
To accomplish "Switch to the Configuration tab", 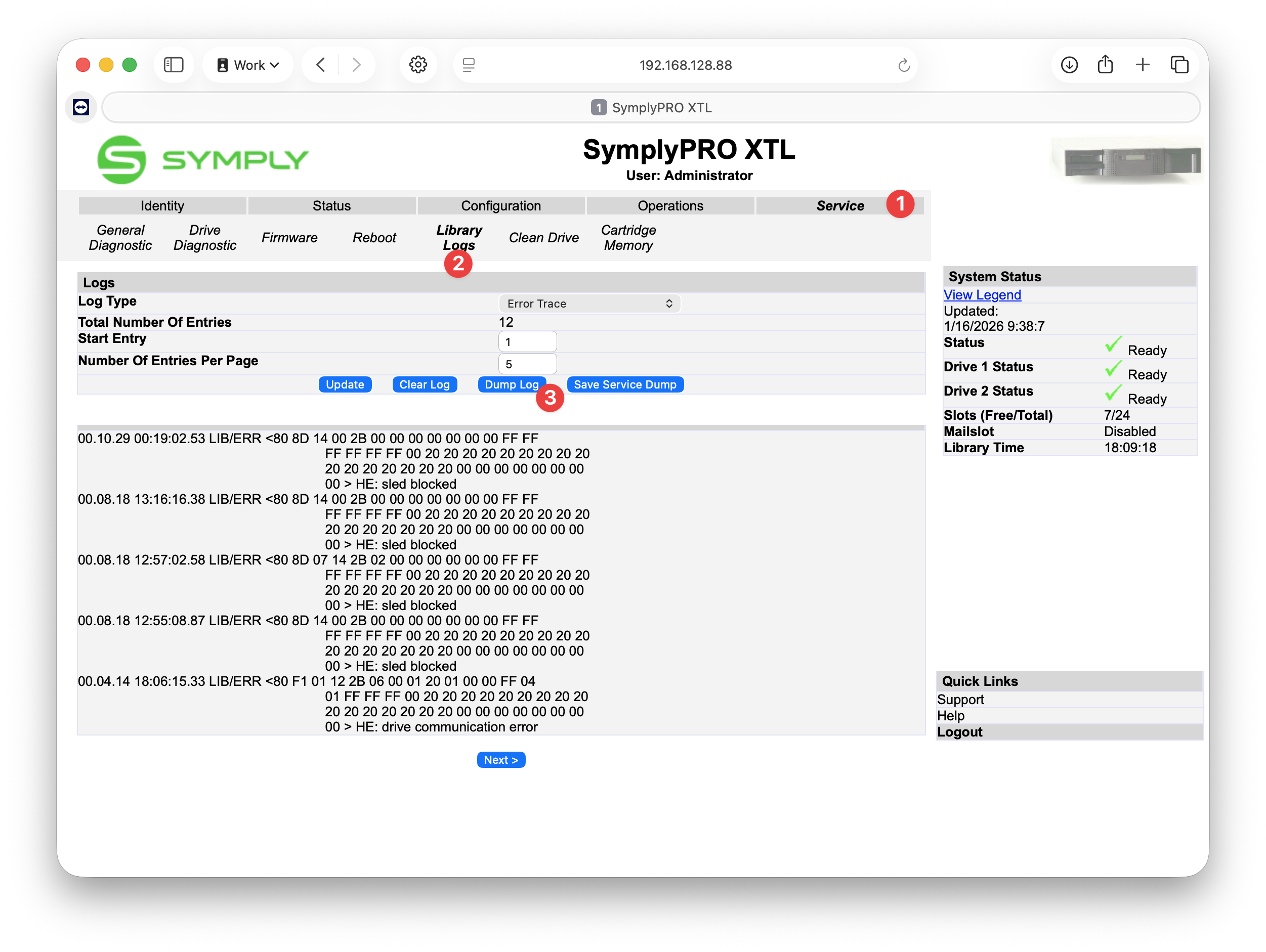I will pos(501,205).
